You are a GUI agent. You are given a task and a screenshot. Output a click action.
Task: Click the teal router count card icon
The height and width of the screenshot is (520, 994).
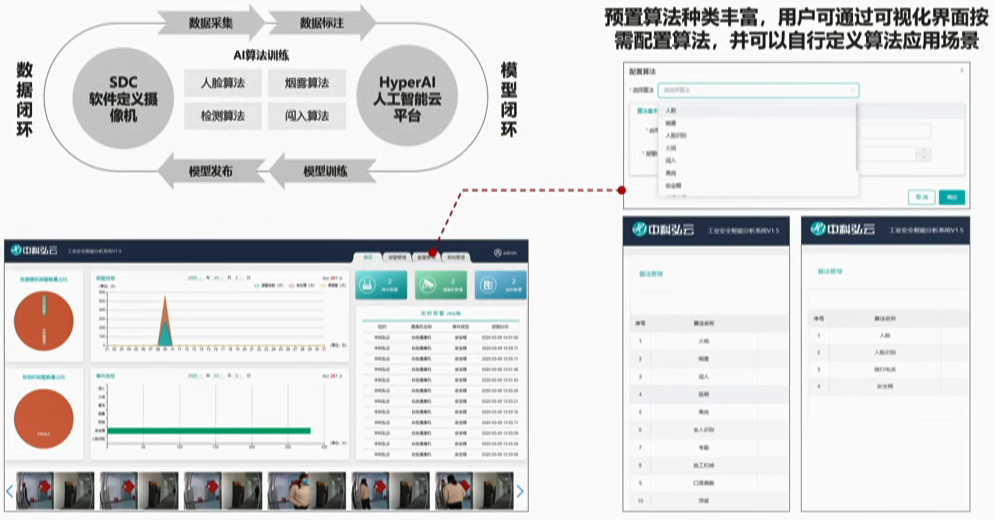[x=367, y=285]
